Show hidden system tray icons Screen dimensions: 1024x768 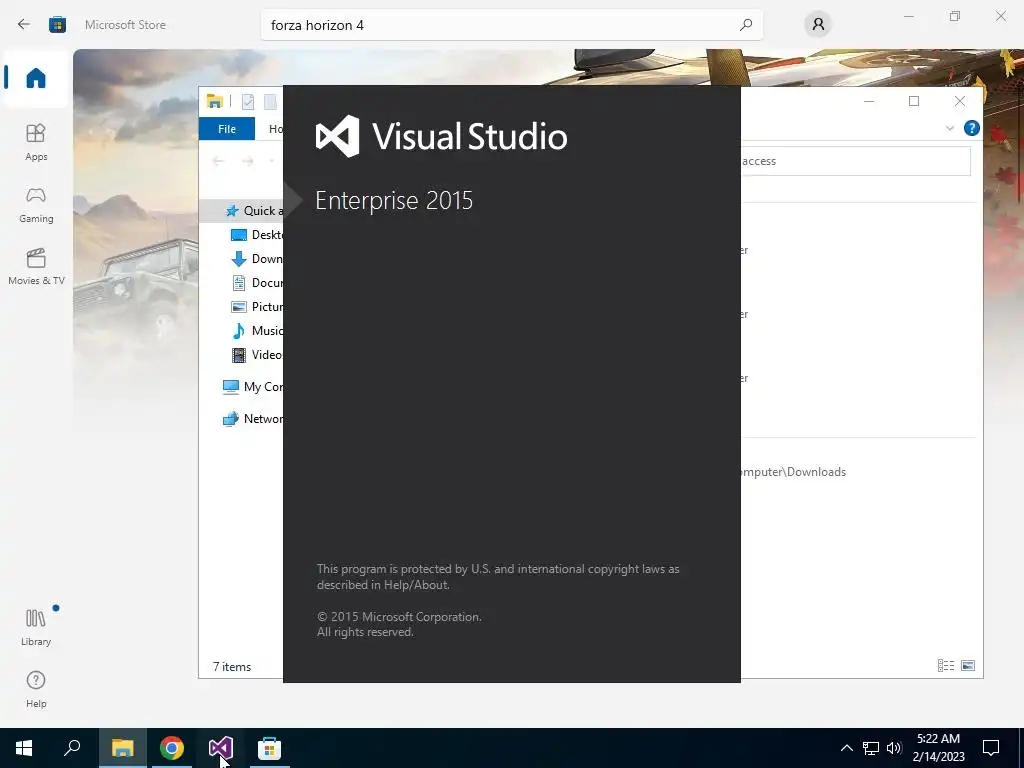846,748
